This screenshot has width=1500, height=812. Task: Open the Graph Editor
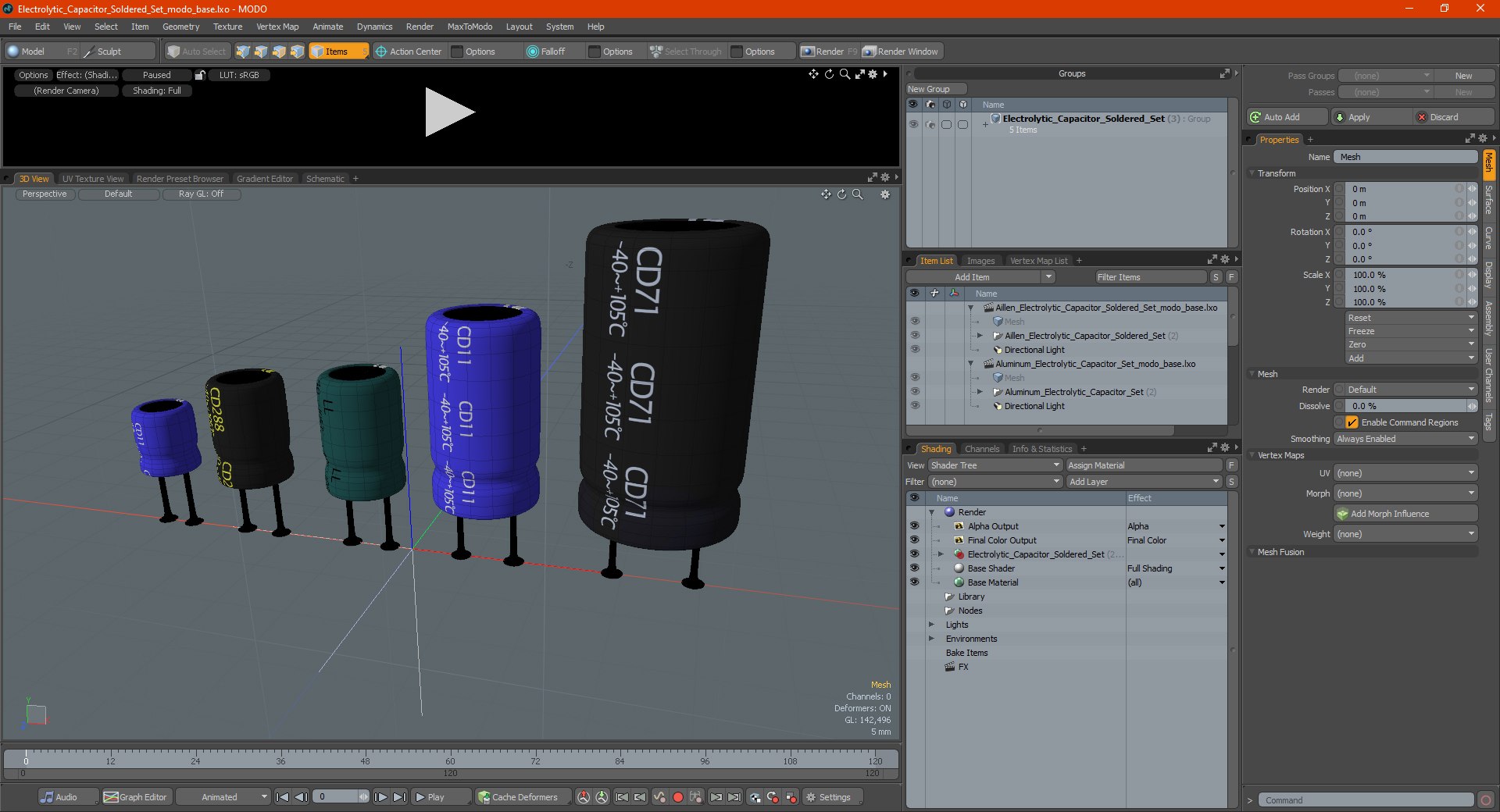pos(136,797)
